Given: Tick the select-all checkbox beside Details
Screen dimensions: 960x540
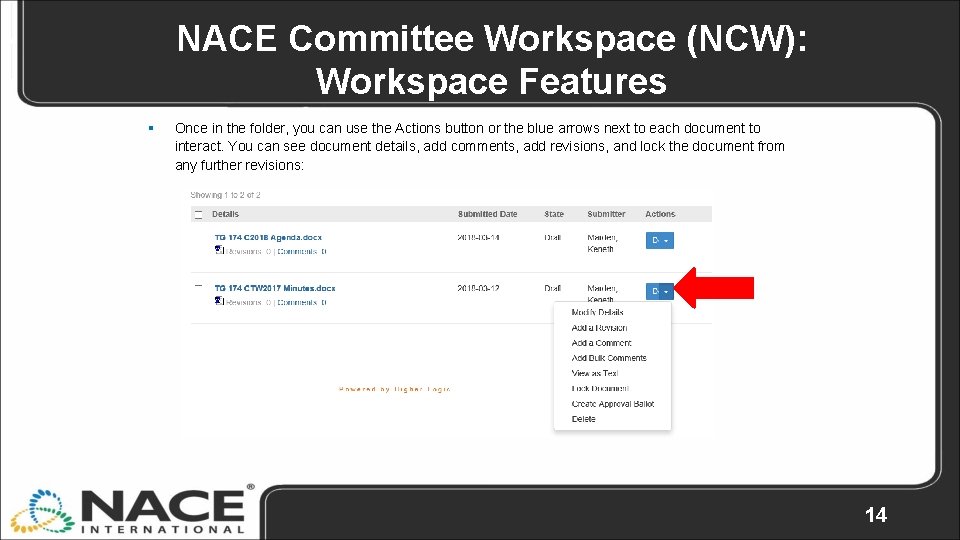Looking at the screenshot, I should (x=198, y=214).
